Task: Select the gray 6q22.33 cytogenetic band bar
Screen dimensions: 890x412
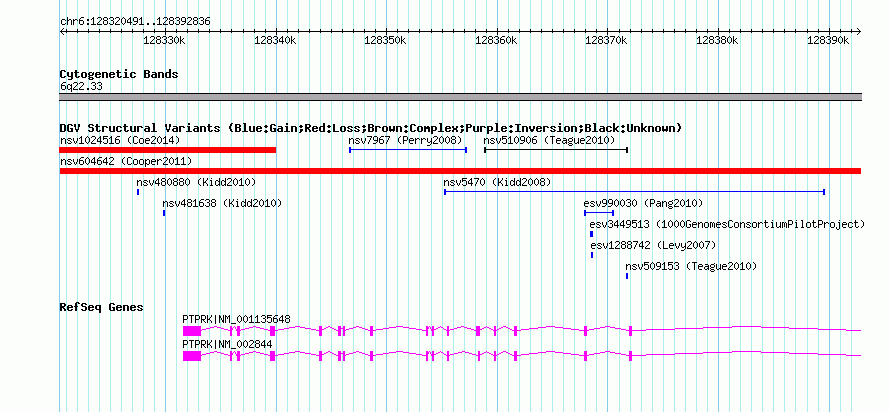Action: pyautogui.click(x=460, y=97)
